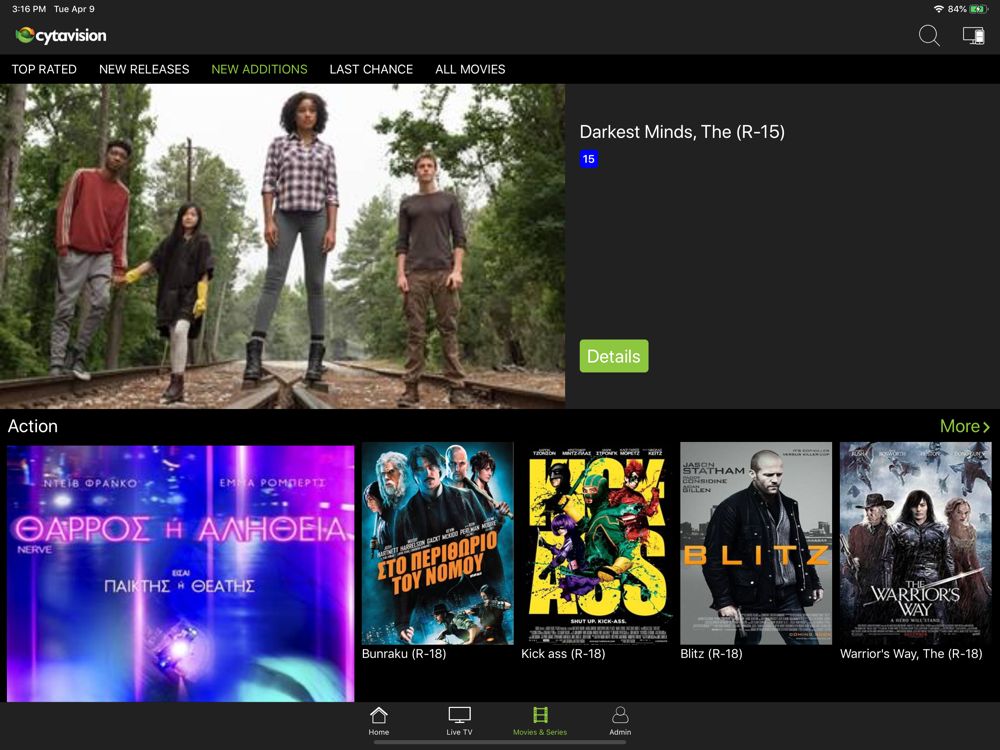Check the battery status icon
Screen dimensions: 1000x750
pos(978,9)
